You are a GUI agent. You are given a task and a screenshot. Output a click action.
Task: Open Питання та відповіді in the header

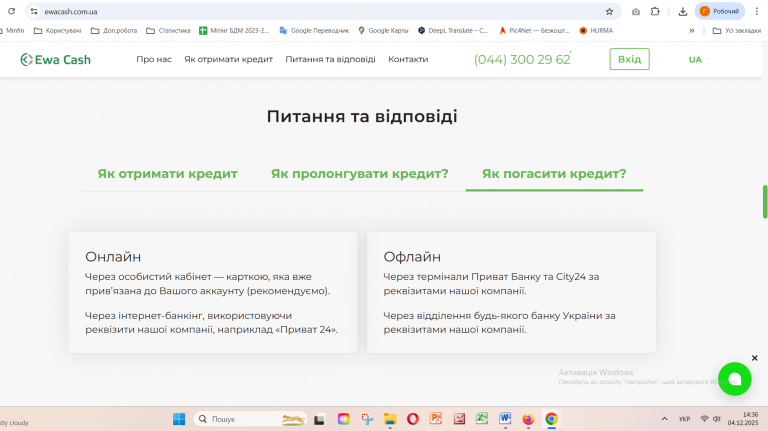(330, 59)
